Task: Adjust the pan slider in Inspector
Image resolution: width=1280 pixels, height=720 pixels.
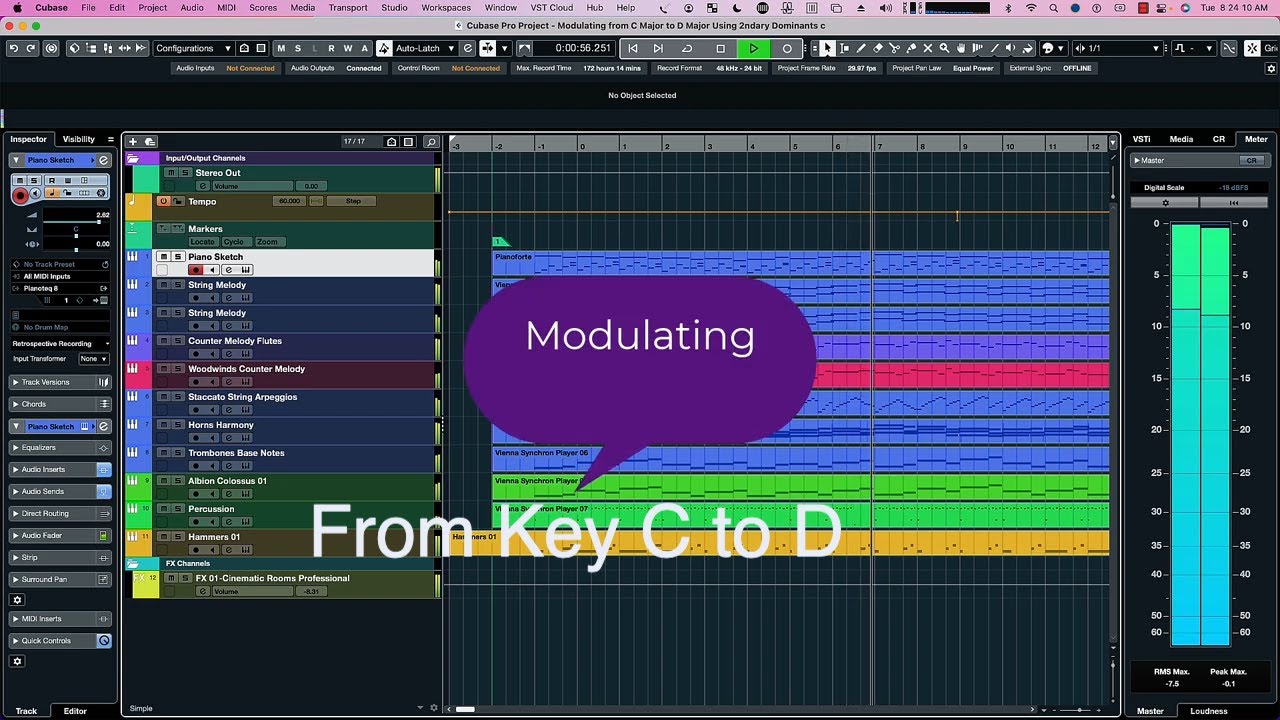Action: 77,235
